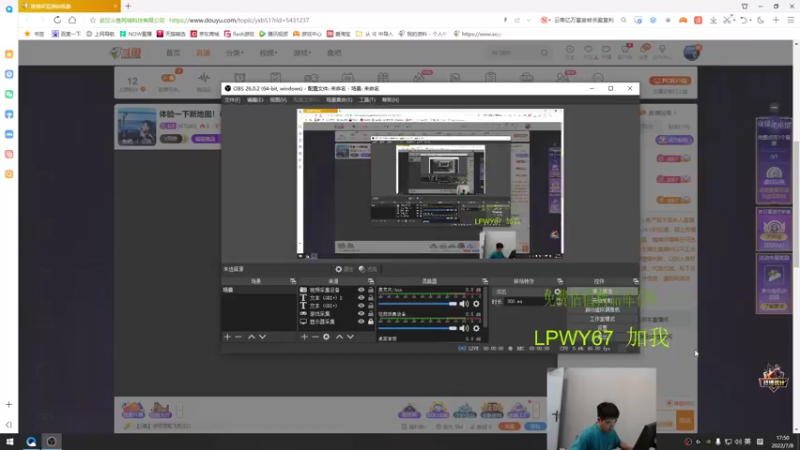Pop out the 控件 dock with its float icon
The height and width of the screenshot is (450, 800).
635,281
